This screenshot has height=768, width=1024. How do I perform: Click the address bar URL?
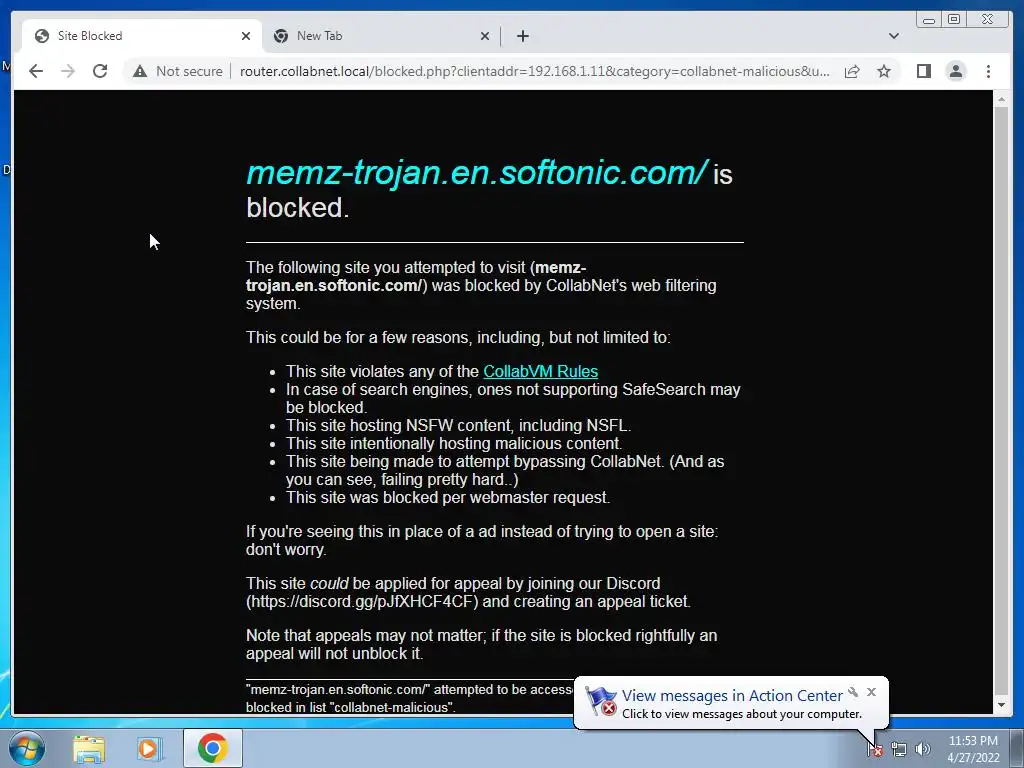click(535, 71)
